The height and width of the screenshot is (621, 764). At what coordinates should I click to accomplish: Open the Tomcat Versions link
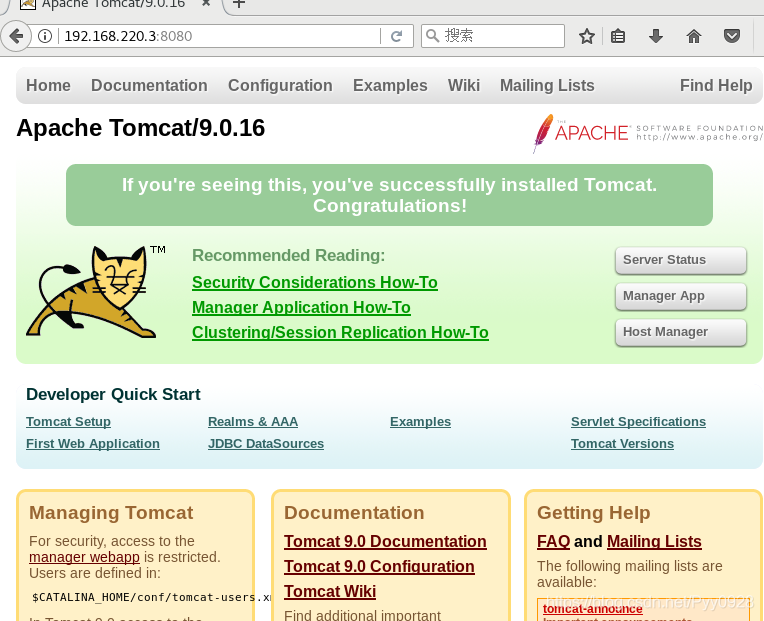(x=622, y=444)
